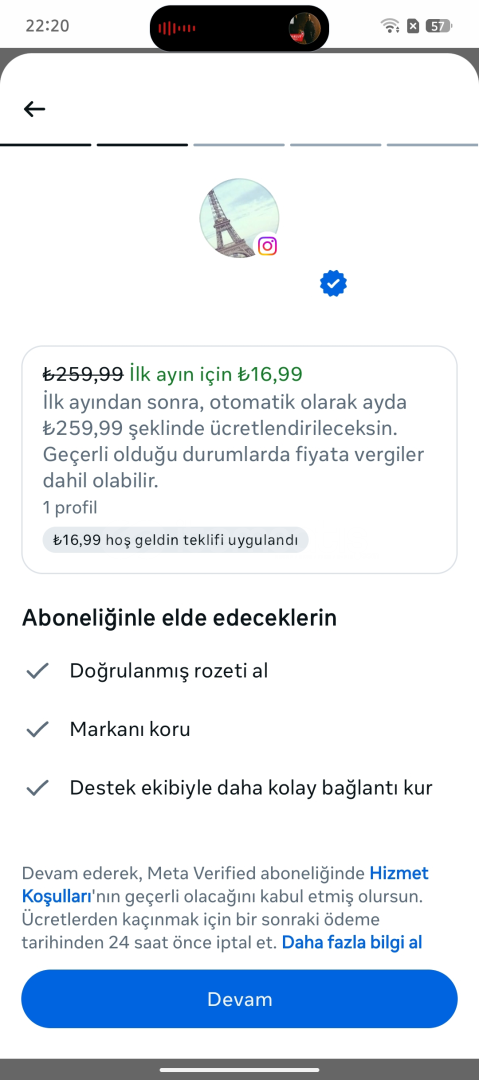Tap the checkmark beside Destek ekibiyle bağlantı

point(37,788)
